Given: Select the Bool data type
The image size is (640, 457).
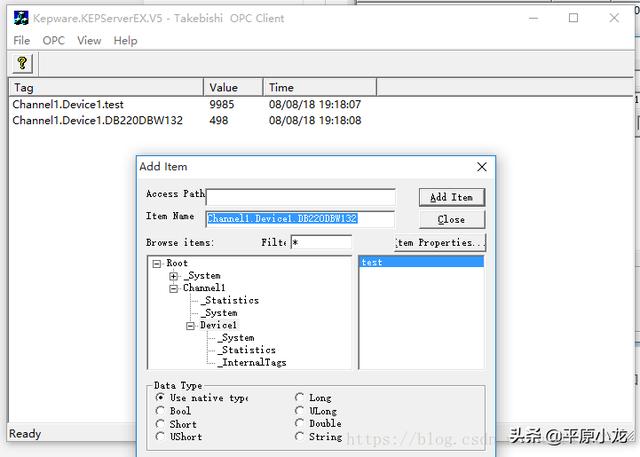Looking at the screenshot, I should (160, 410).
